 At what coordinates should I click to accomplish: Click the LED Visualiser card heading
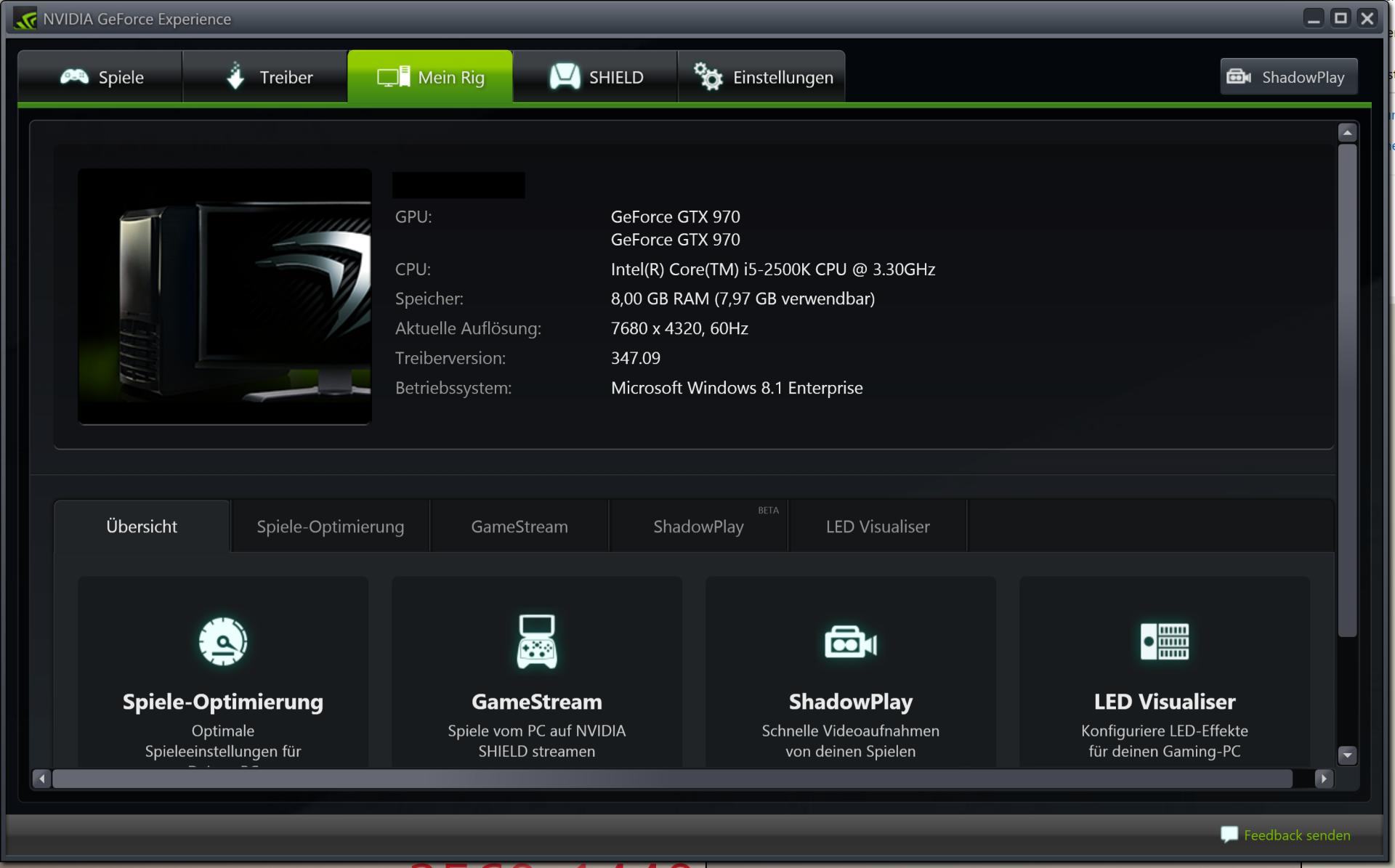coord(1165,702)
